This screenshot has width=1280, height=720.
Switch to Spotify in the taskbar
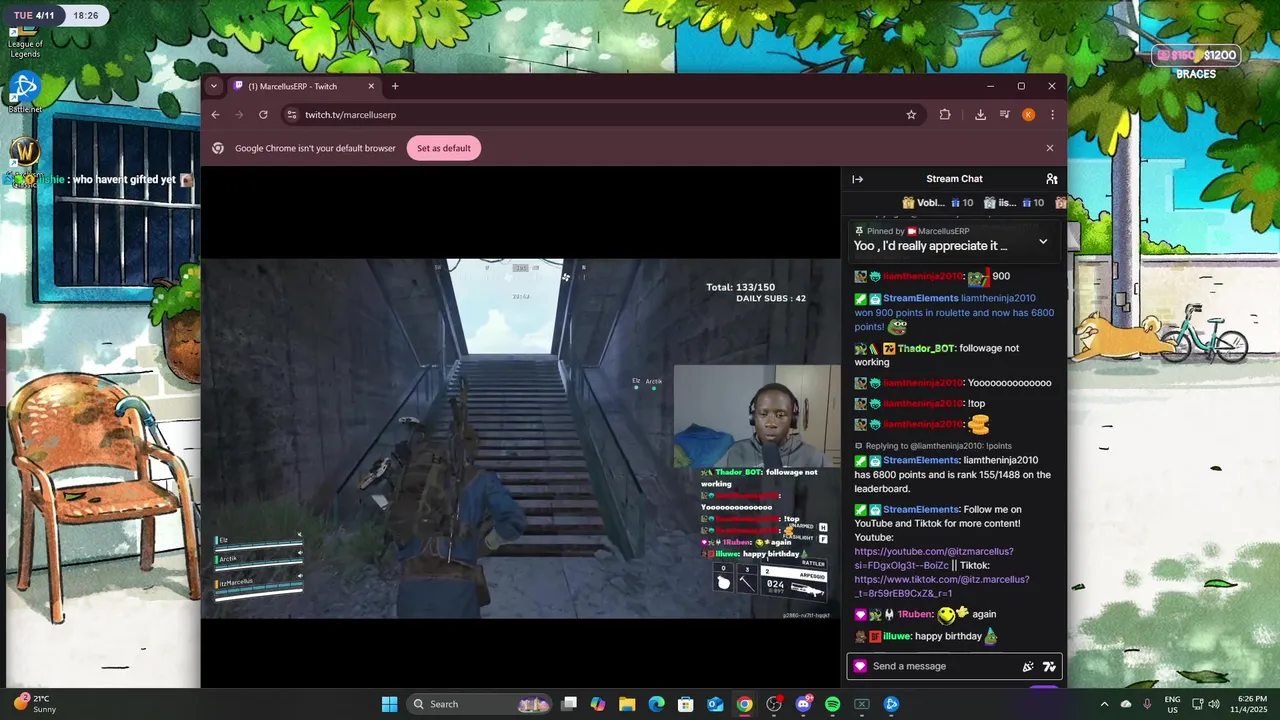[832, 704]
